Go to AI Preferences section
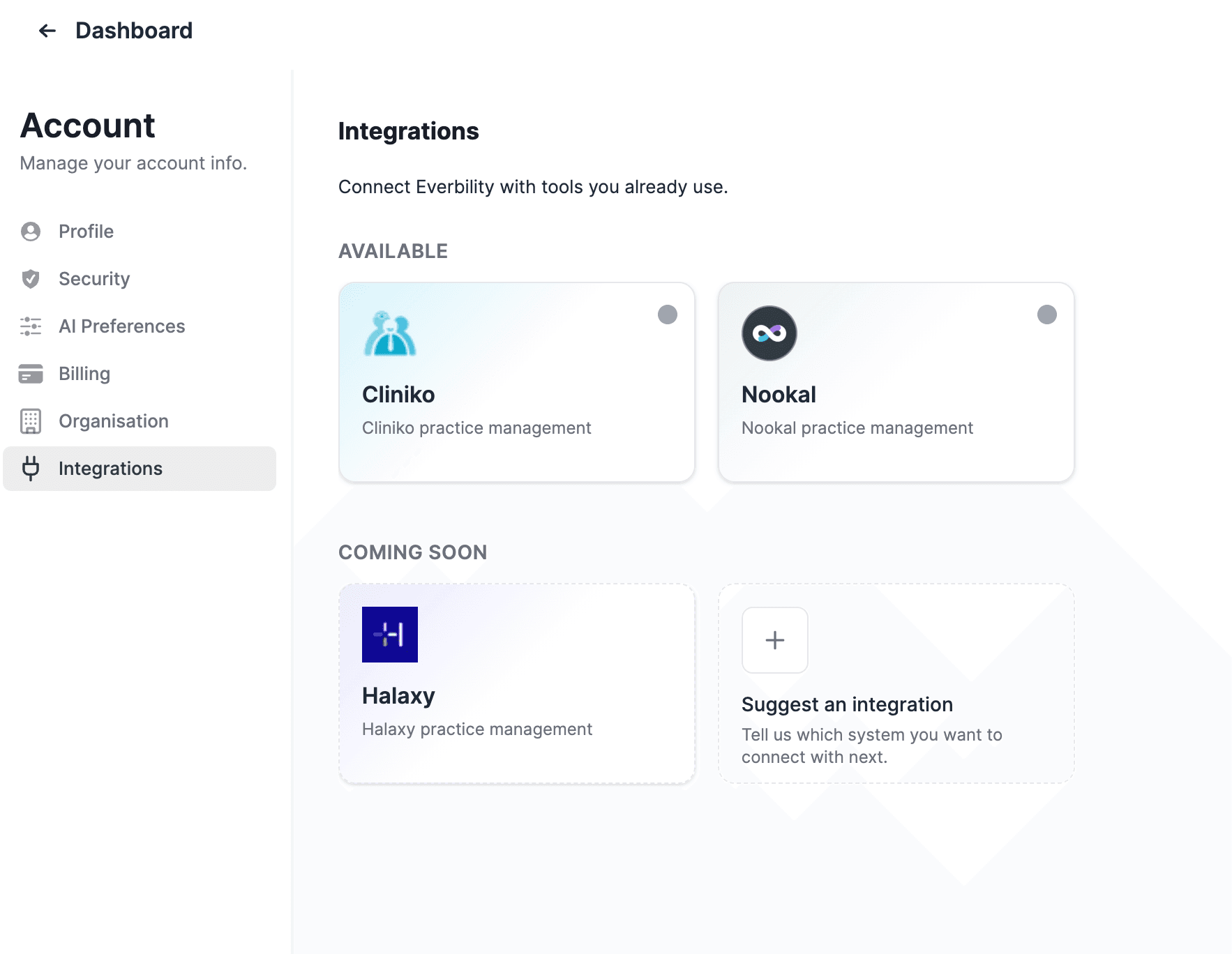1232x954 pixels. (x=122, y=326)
